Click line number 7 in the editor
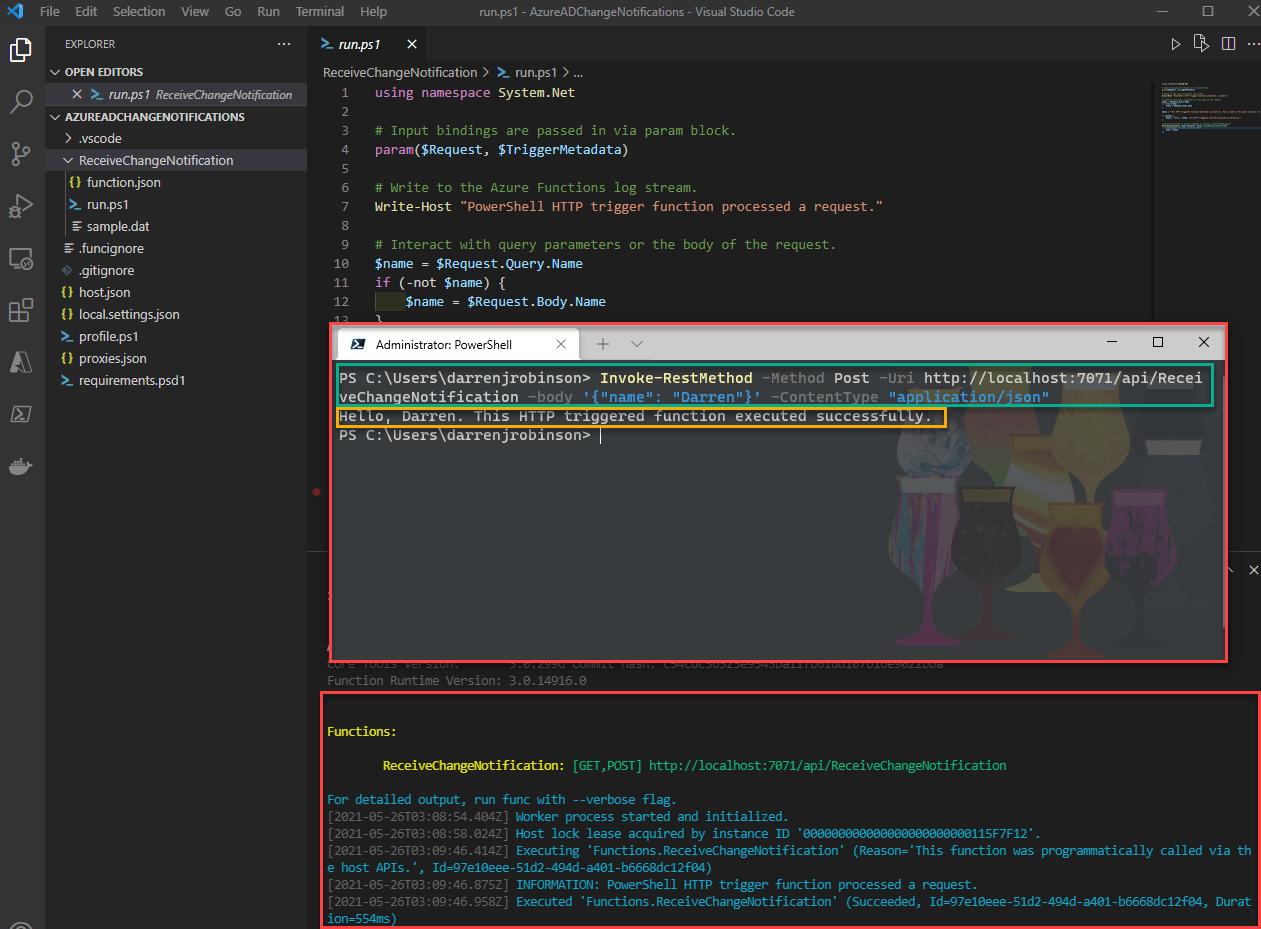Viewport: 1261px width, 929px height. [x=344, y=206]
